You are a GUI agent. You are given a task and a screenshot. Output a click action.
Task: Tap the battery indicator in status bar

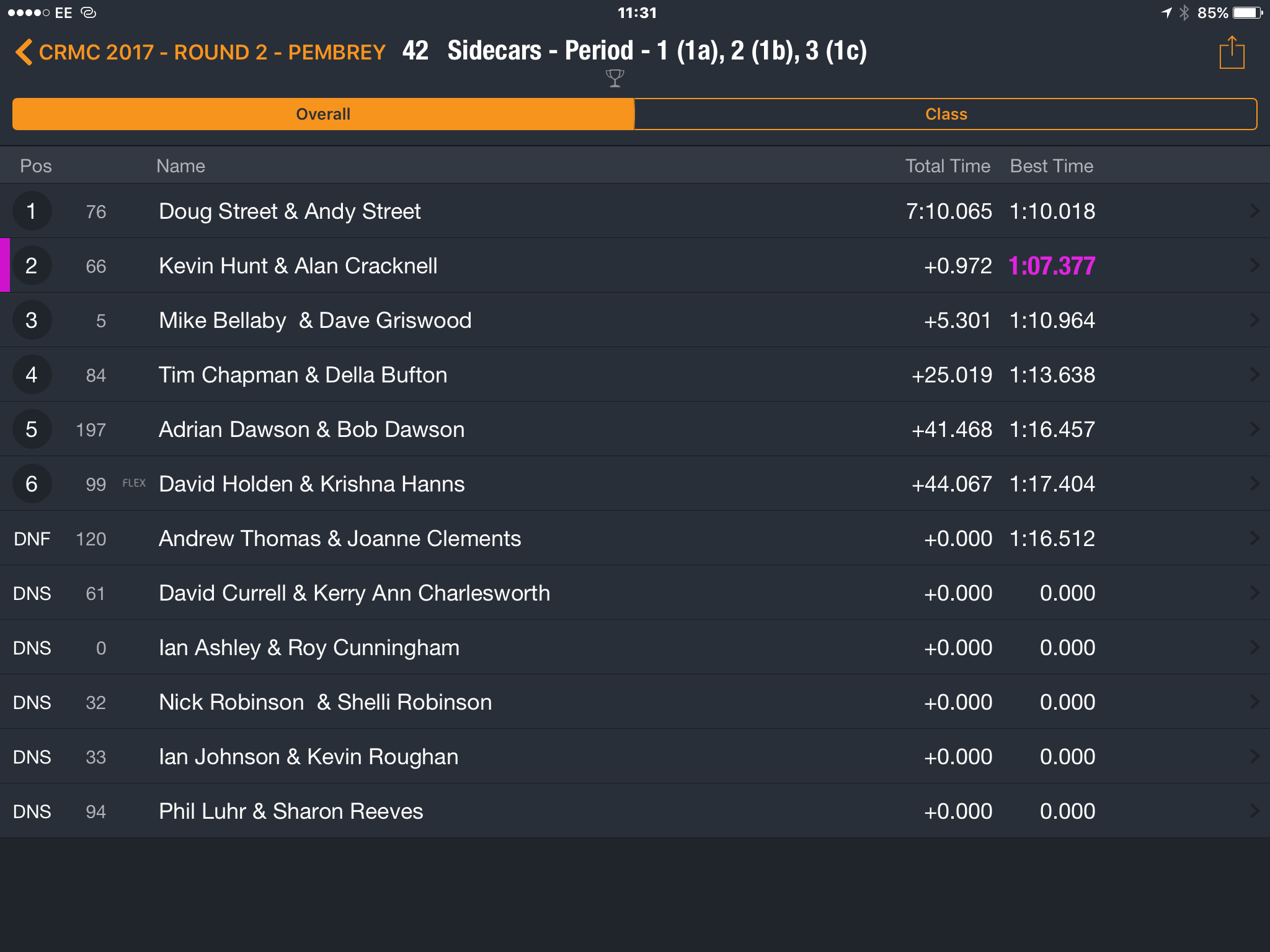point(1247,12)
